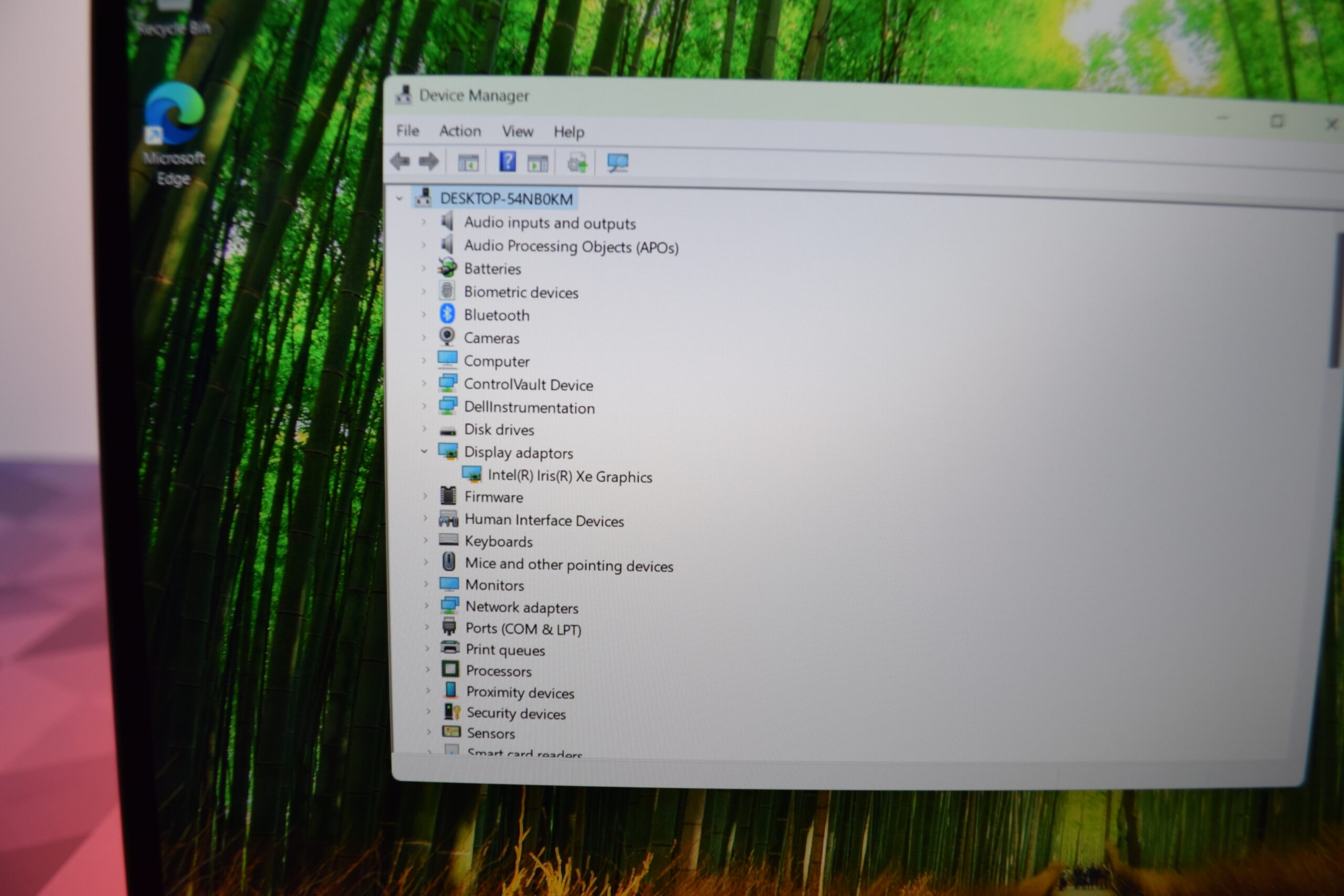Click the Security devices key icon
The height and width of the screenshot is (896, 1344).
tap(452, 711)
